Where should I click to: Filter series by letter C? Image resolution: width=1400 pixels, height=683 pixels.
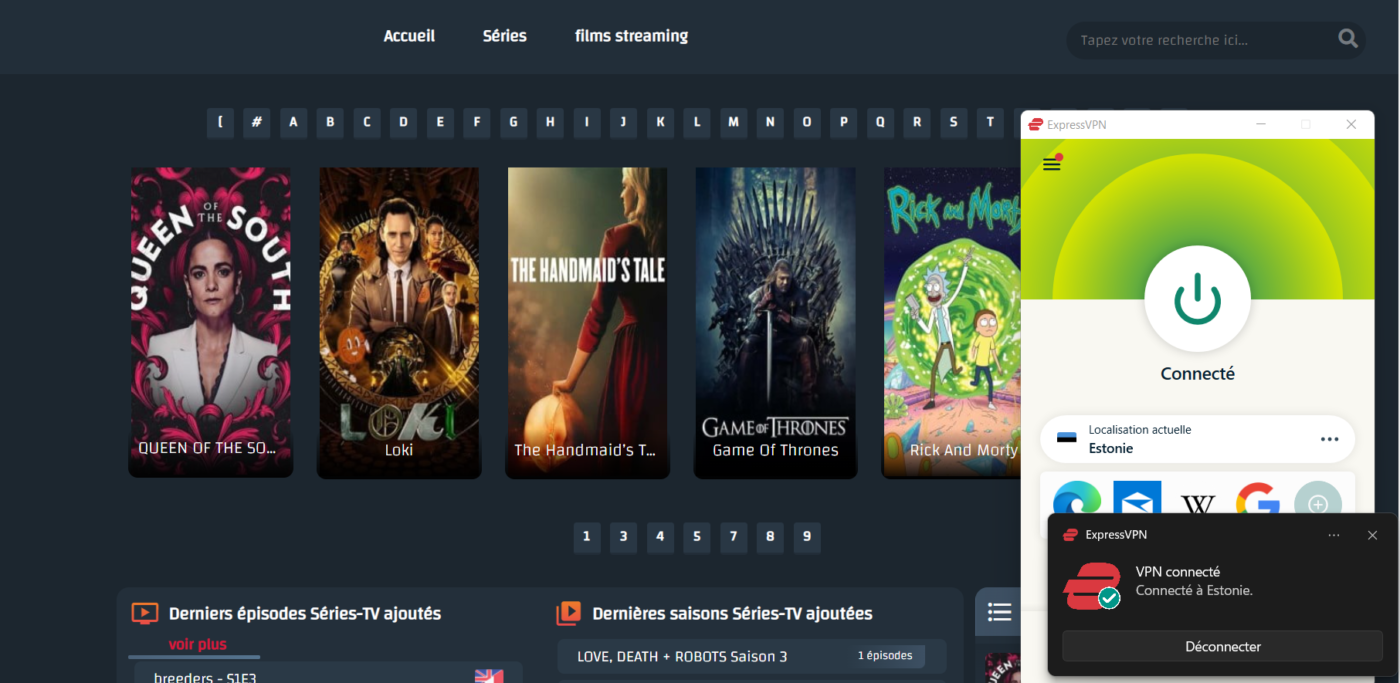point(367,122)
